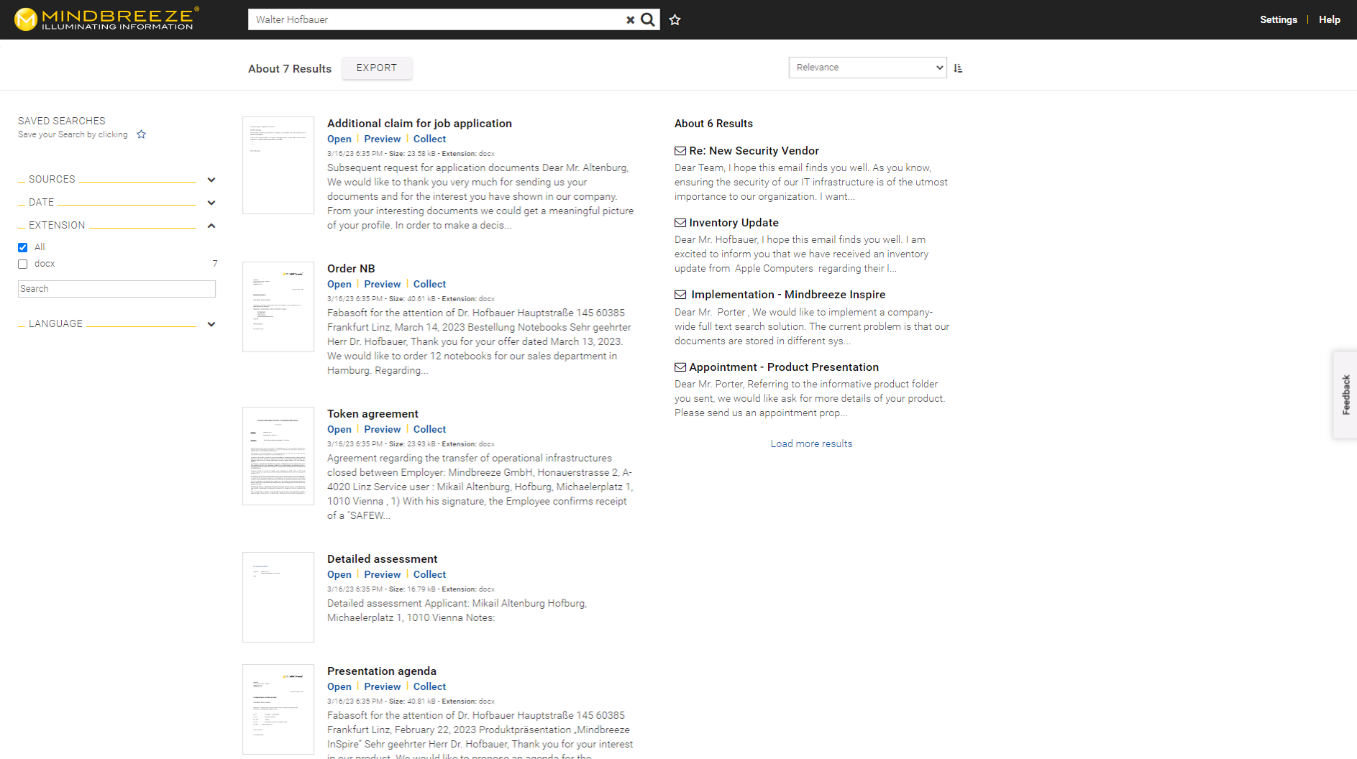The height and width of the screenshot is (759, 1357).
Task: Click thumbnail of Detailed assessment
Action: 278,597
